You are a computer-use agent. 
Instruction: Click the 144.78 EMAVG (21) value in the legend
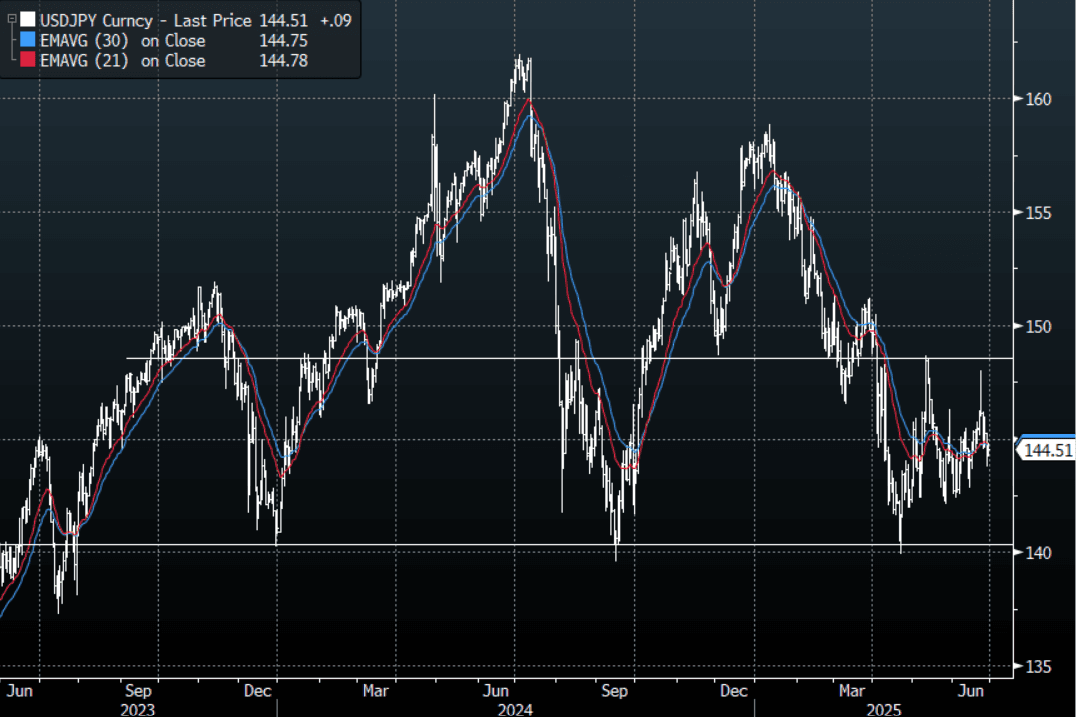[281, 61]
